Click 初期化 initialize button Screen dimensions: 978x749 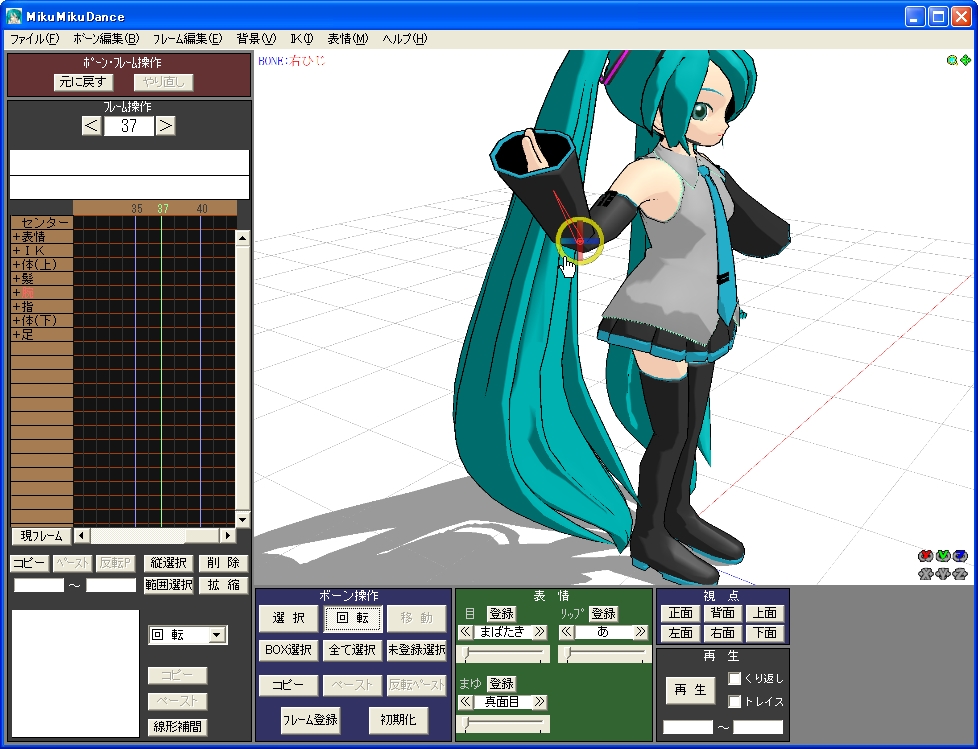click(398, 720)
